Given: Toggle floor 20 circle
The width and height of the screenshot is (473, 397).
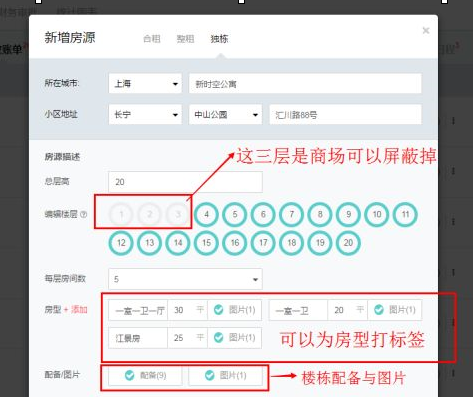Looking at the screenshot, I should pyautogui.click(x=348, y=243).
